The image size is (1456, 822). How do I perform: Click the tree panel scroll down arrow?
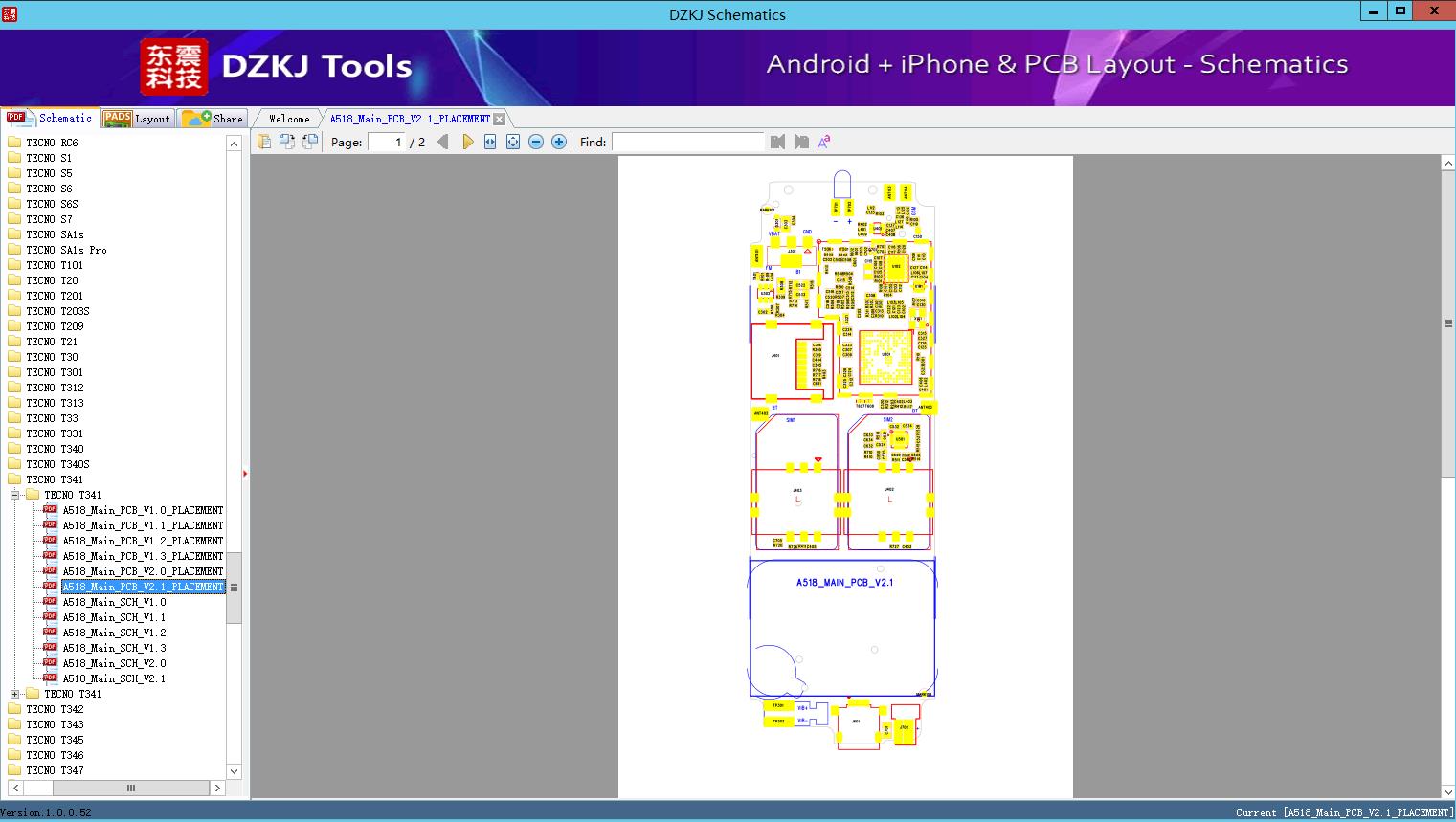coord(234,771)
